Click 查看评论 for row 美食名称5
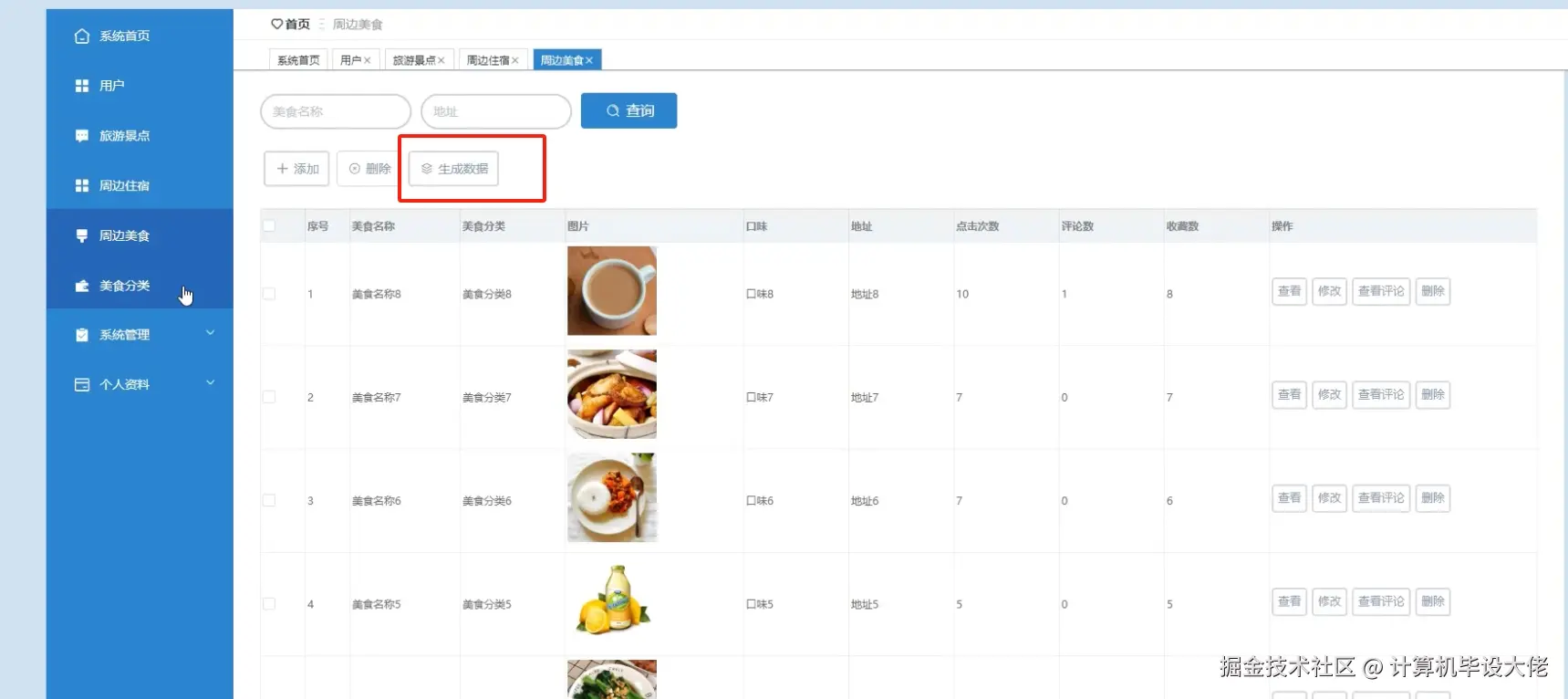The height and width of the screenshot is (699, 1568). pos(1381,601)
